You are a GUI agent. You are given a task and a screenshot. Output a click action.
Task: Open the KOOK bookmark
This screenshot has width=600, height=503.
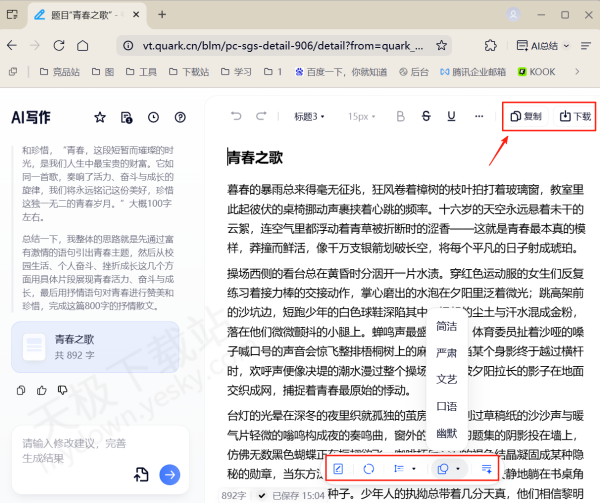point(536,72)
